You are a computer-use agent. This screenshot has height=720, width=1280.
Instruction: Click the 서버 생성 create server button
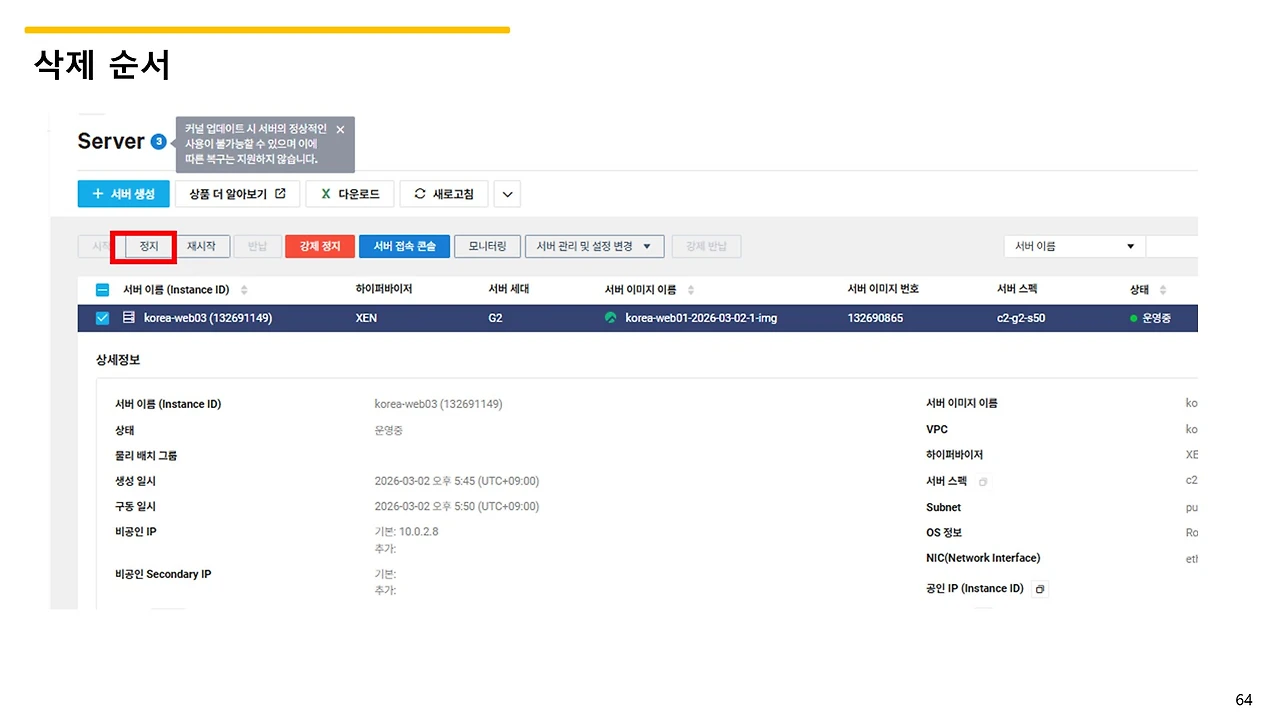pos(123,194)
